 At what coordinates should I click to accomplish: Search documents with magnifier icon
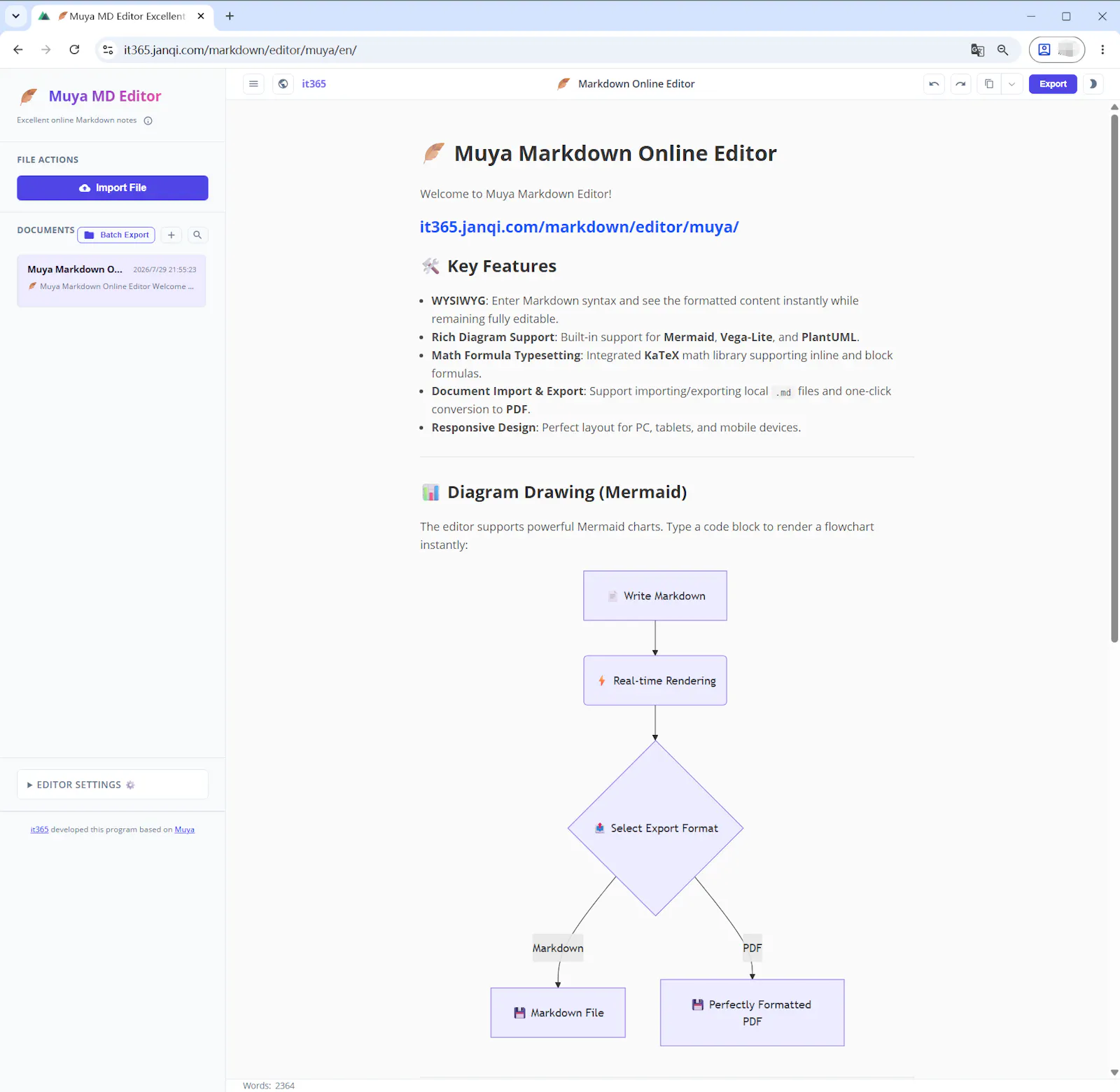tap(197, 235)
